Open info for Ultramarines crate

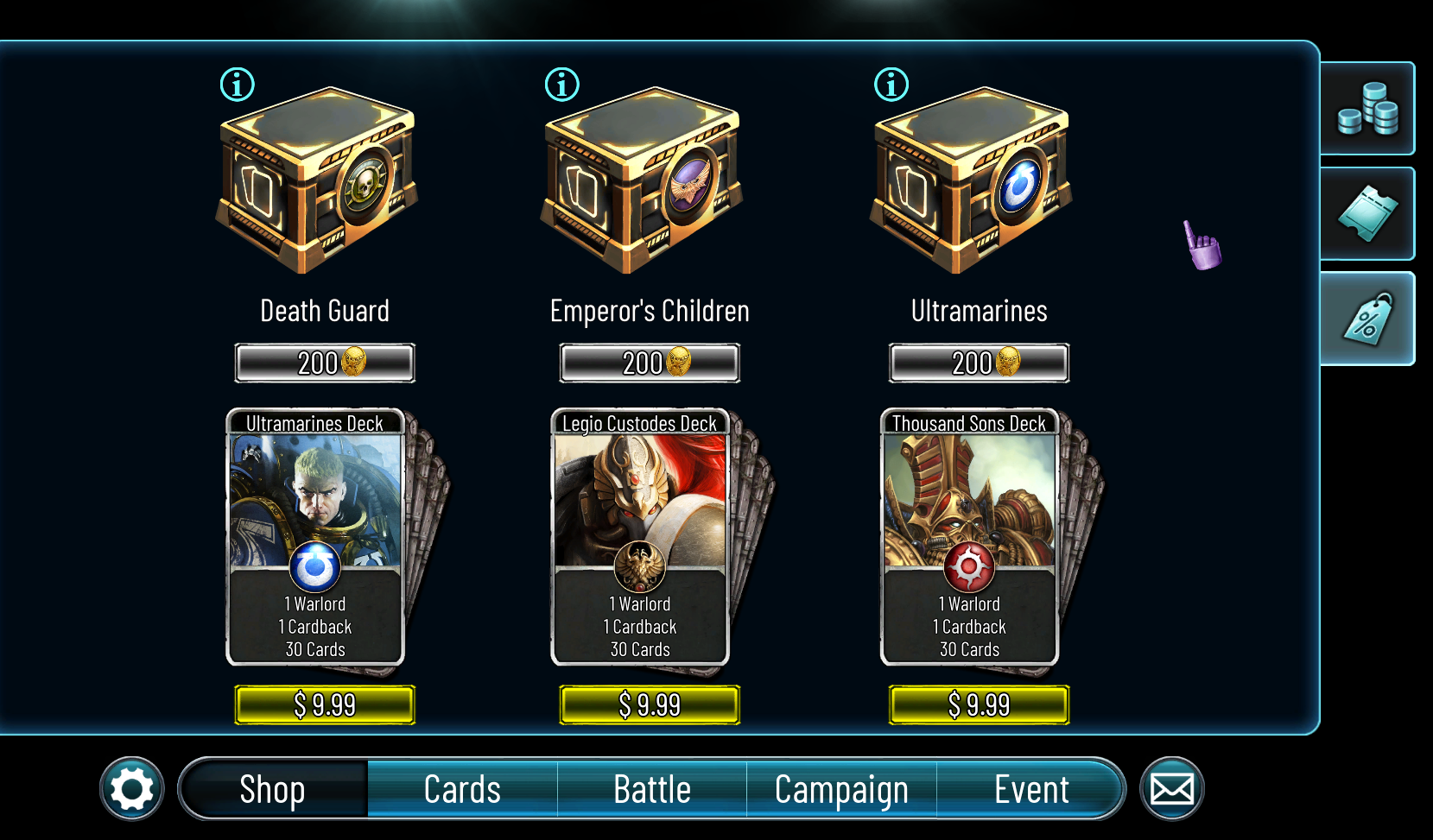(891, 85)
